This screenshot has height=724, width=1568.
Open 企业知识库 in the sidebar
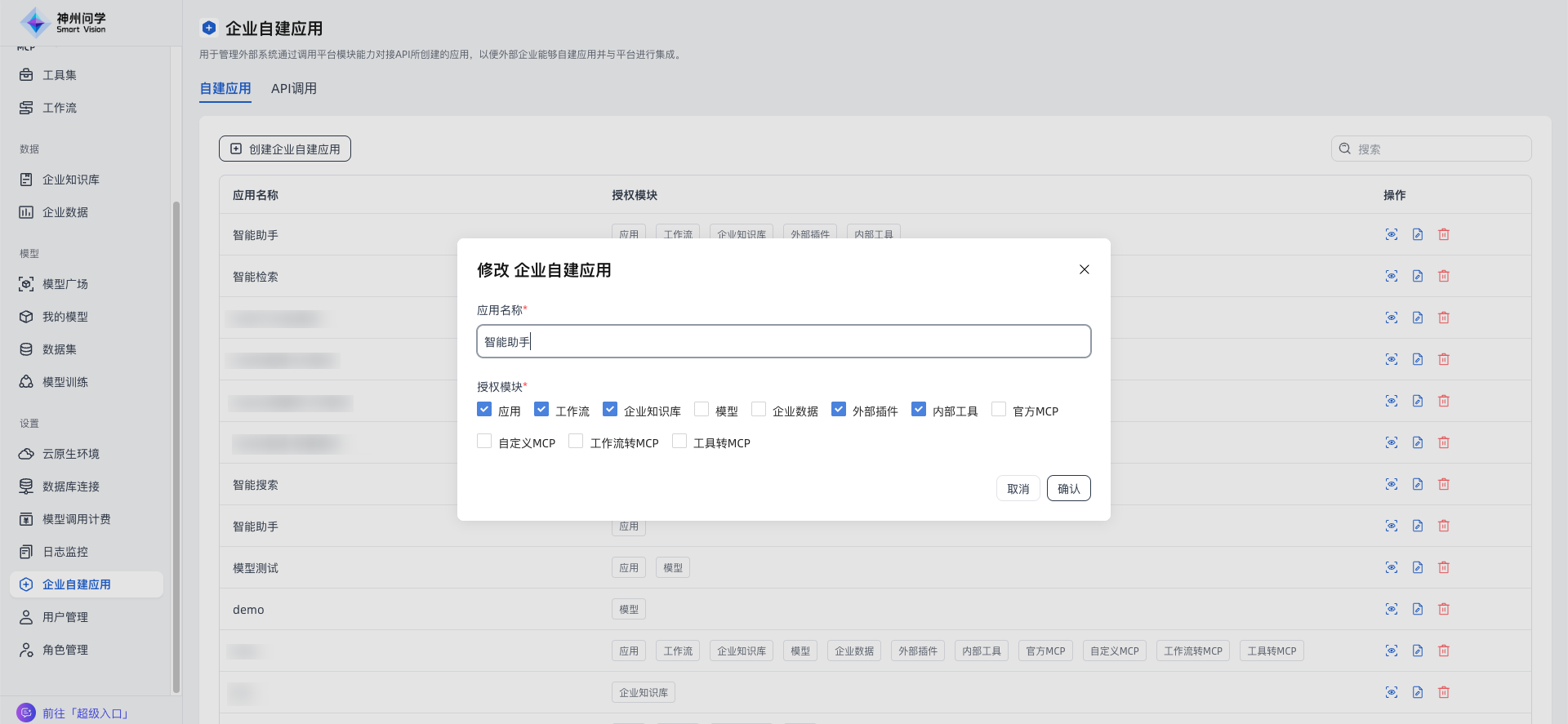71,180
